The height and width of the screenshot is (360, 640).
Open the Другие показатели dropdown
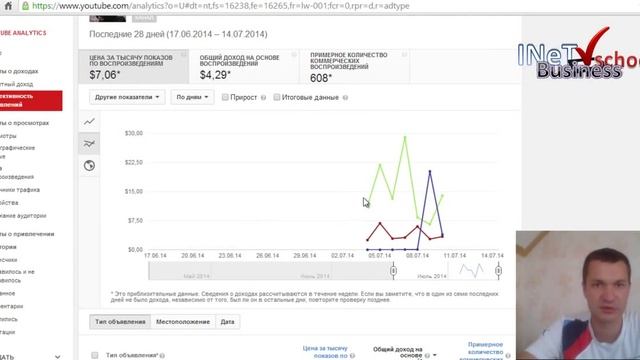tap(127, 97)
